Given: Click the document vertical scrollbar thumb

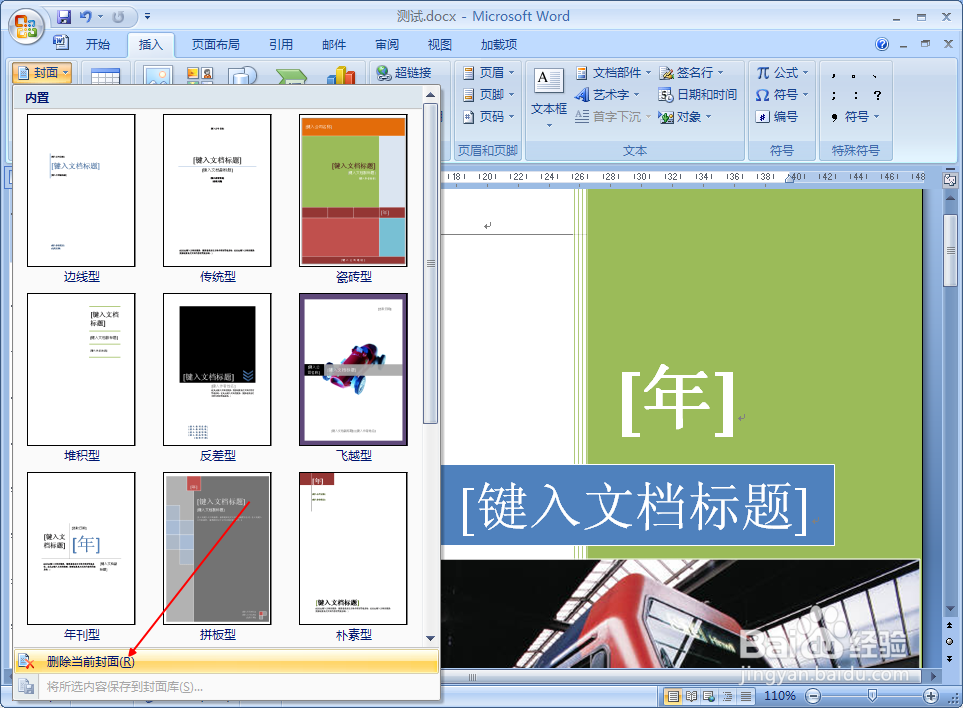Looking at the screenshot, I should [x=950, y=251].
